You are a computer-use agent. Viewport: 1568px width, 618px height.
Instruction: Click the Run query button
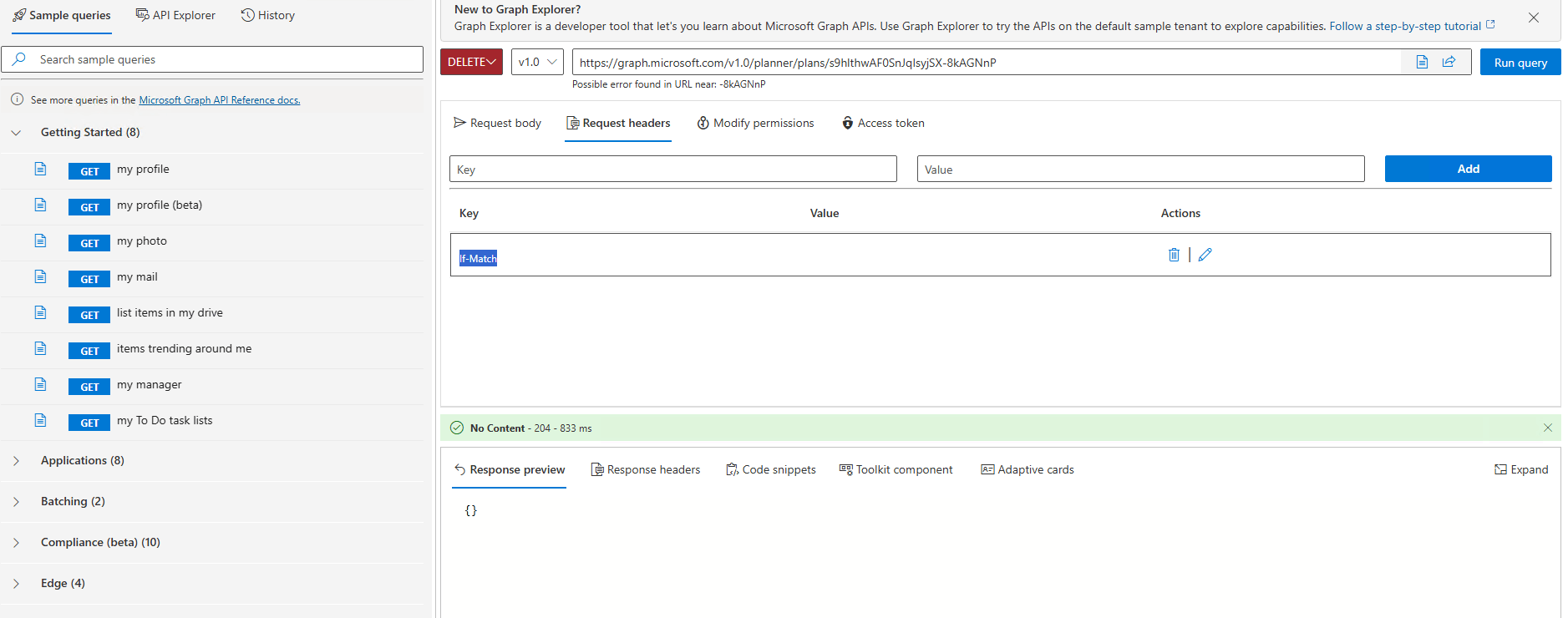point(1520,62)
